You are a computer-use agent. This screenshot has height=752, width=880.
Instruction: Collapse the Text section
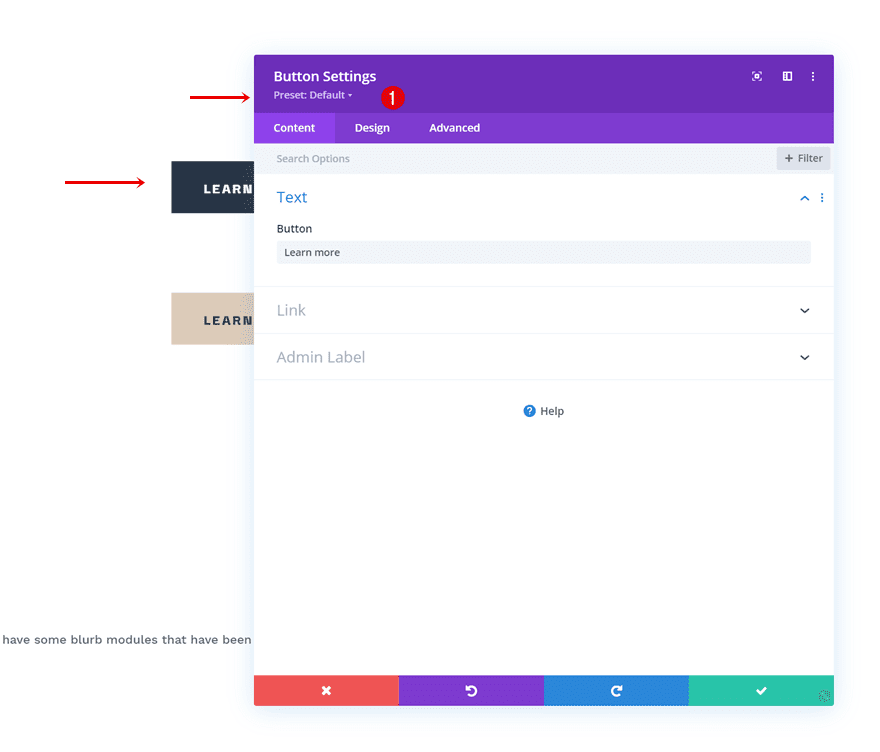click(x=804, y=197)
